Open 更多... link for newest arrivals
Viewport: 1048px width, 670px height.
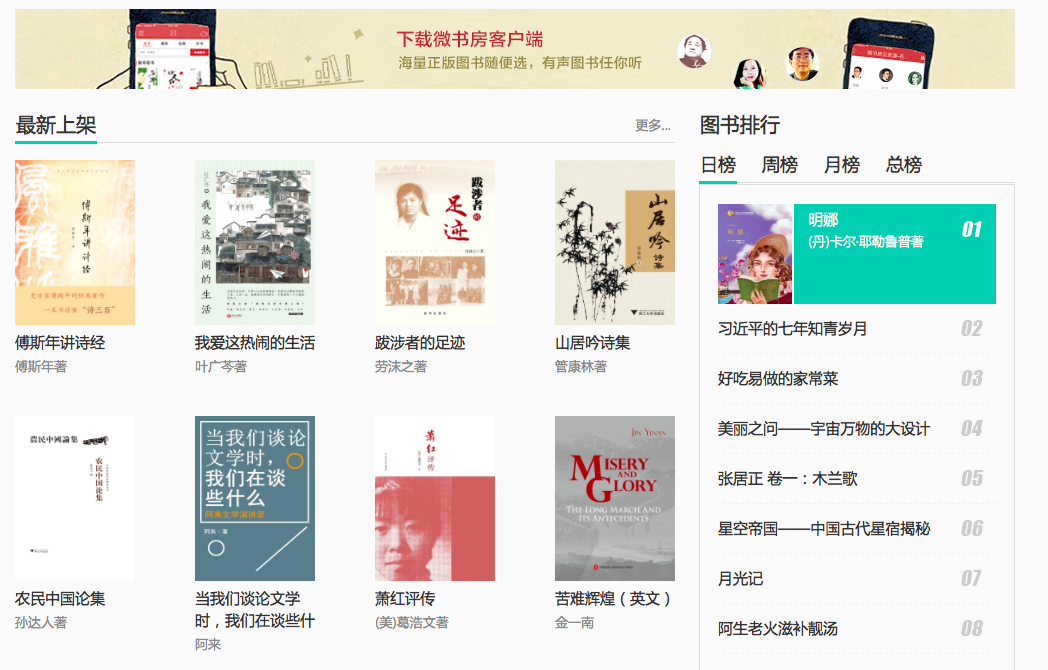[x=652, y=125]
